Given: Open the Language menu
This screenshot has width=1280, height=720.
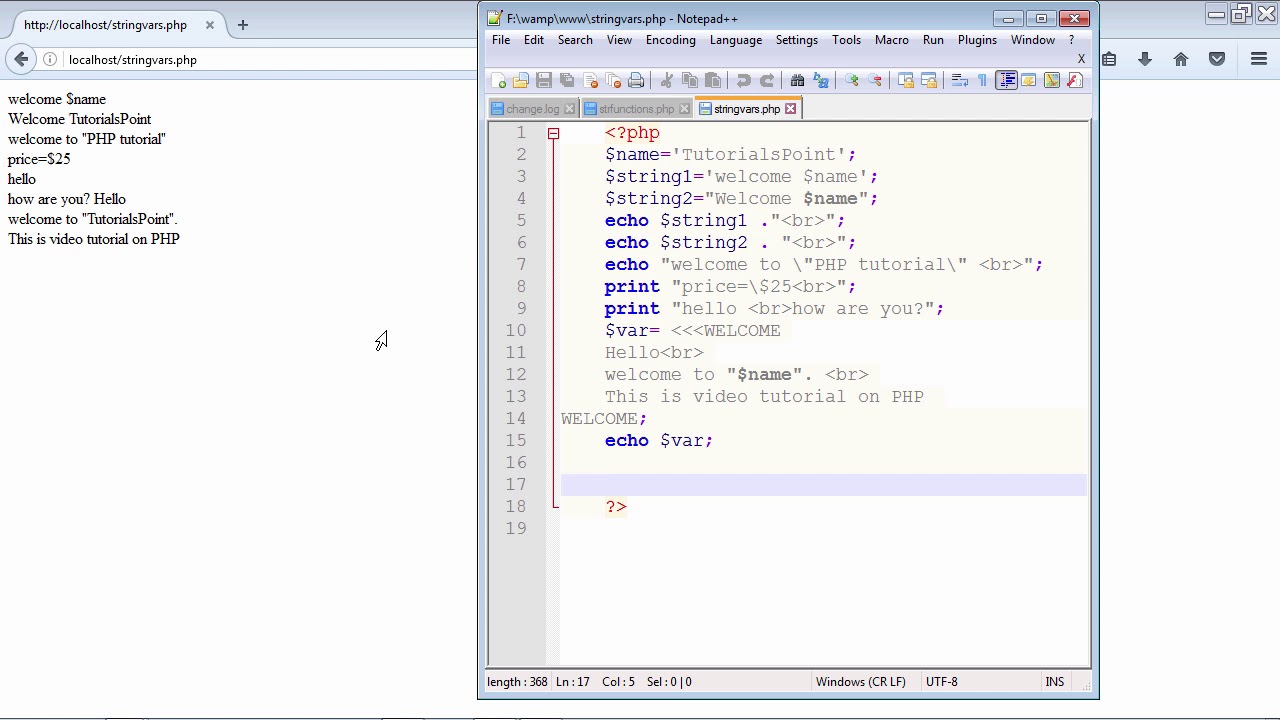Looking at the screenshot, I should coord(736,40).
